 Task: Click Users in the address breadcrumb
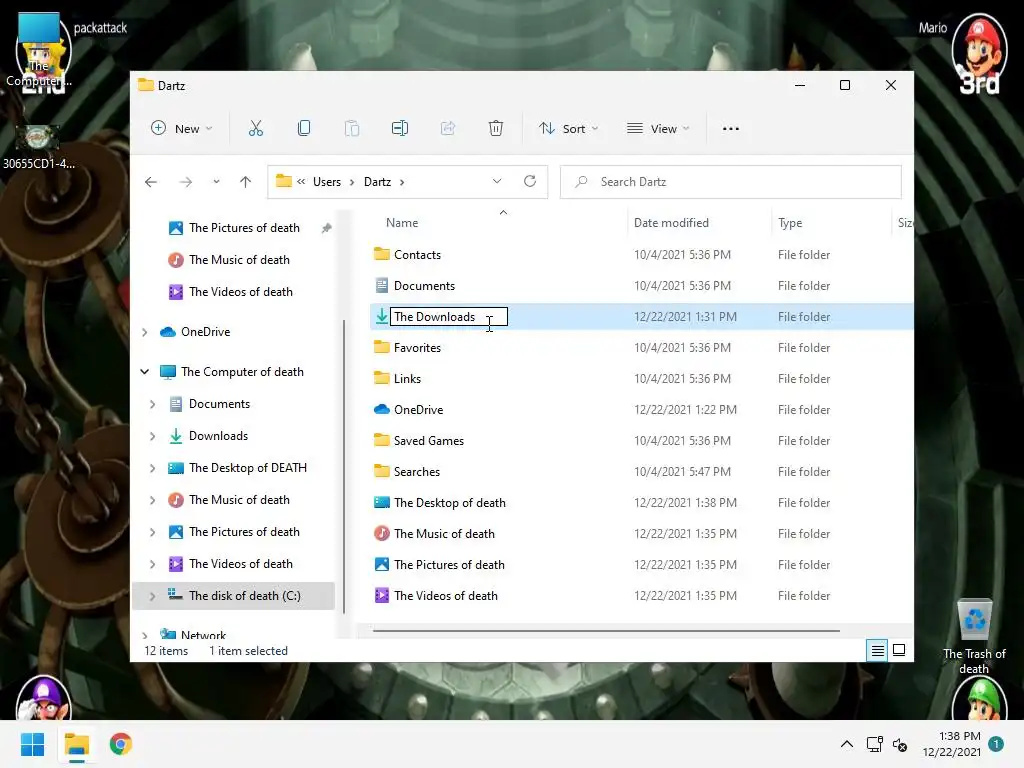point(327,182)
